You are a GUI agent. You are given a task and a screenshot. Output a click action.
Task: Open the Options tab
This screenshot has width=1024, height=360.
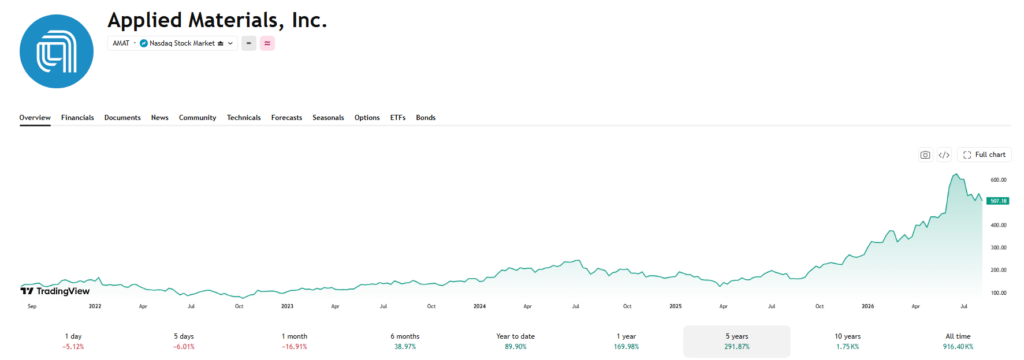point(367,118)
